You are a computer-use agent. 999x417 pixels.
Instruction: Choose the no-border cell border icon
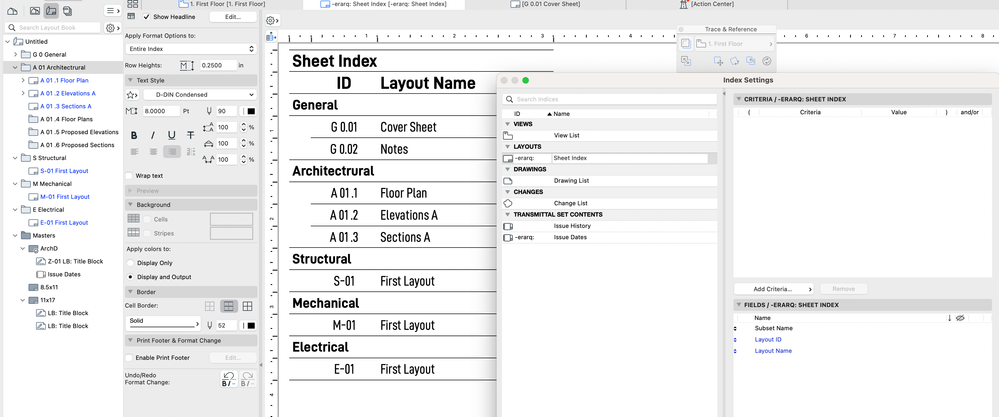[x=210, y=306]
